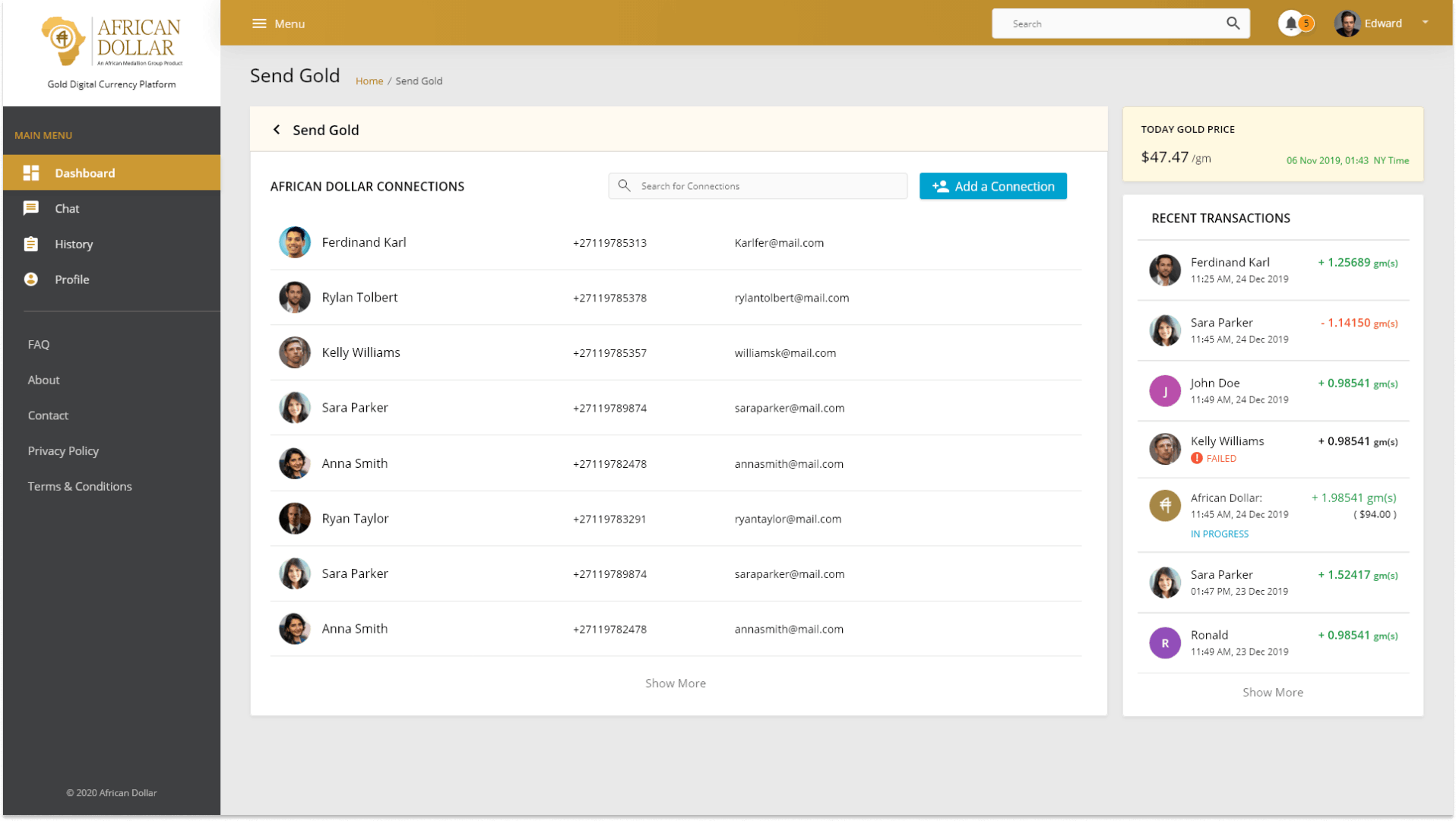Click the Home breadcrumb link
This screenshot has width=1456, height=821.
point(369,81)
